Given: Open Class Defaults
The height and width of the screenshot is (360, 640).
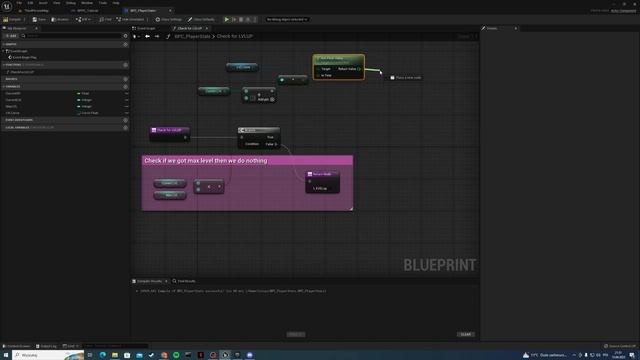Looking at the screenshot, I should (x=201, y=19).
